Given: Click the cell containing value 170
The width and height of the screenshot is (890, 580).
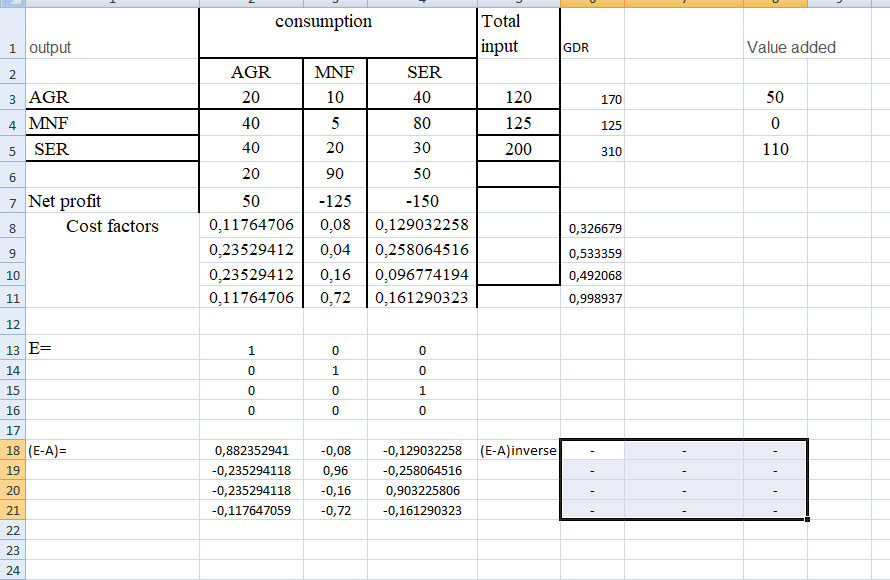Looking at the screenshot, I should [x=610, y=99].
